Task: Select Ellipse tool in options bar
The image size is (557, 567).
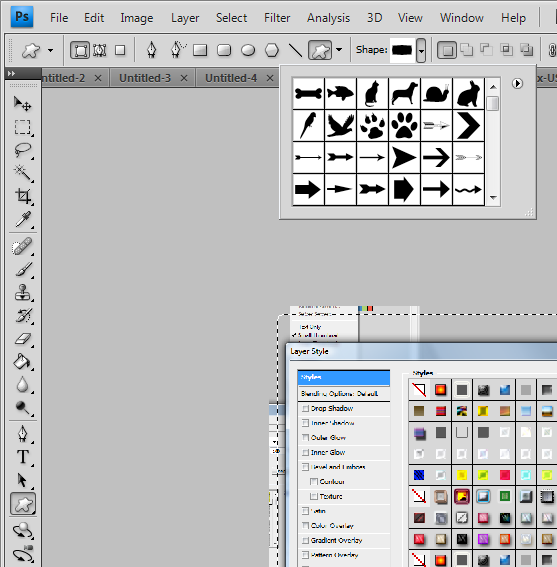Action: coord(248,50)
